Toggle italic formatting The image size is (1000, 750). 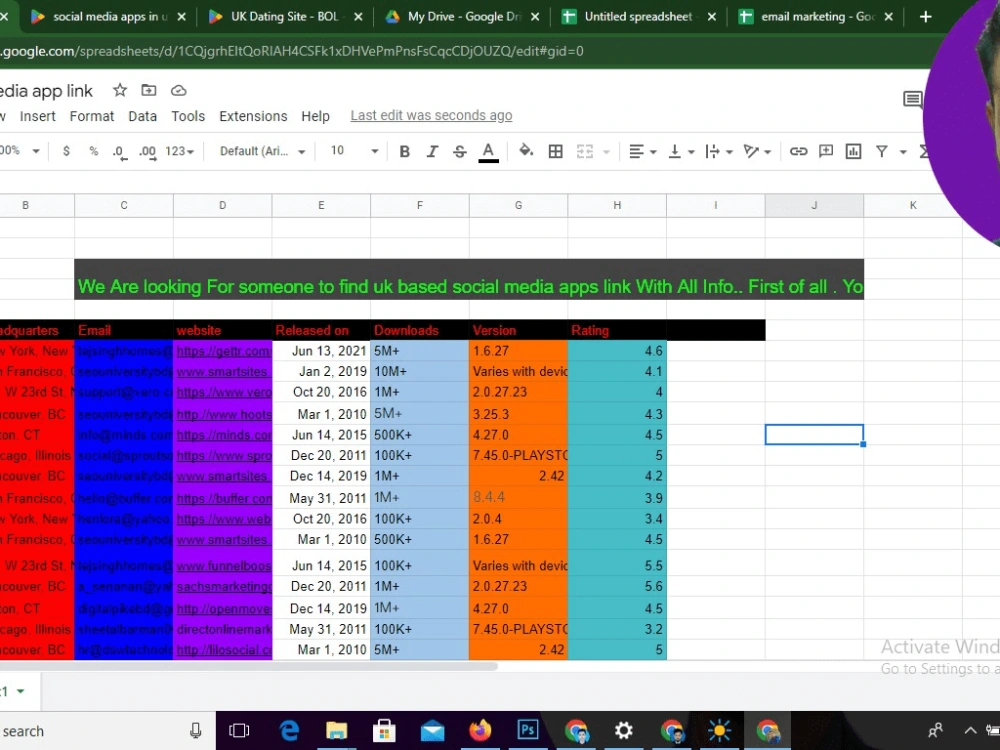coord(432,151)
